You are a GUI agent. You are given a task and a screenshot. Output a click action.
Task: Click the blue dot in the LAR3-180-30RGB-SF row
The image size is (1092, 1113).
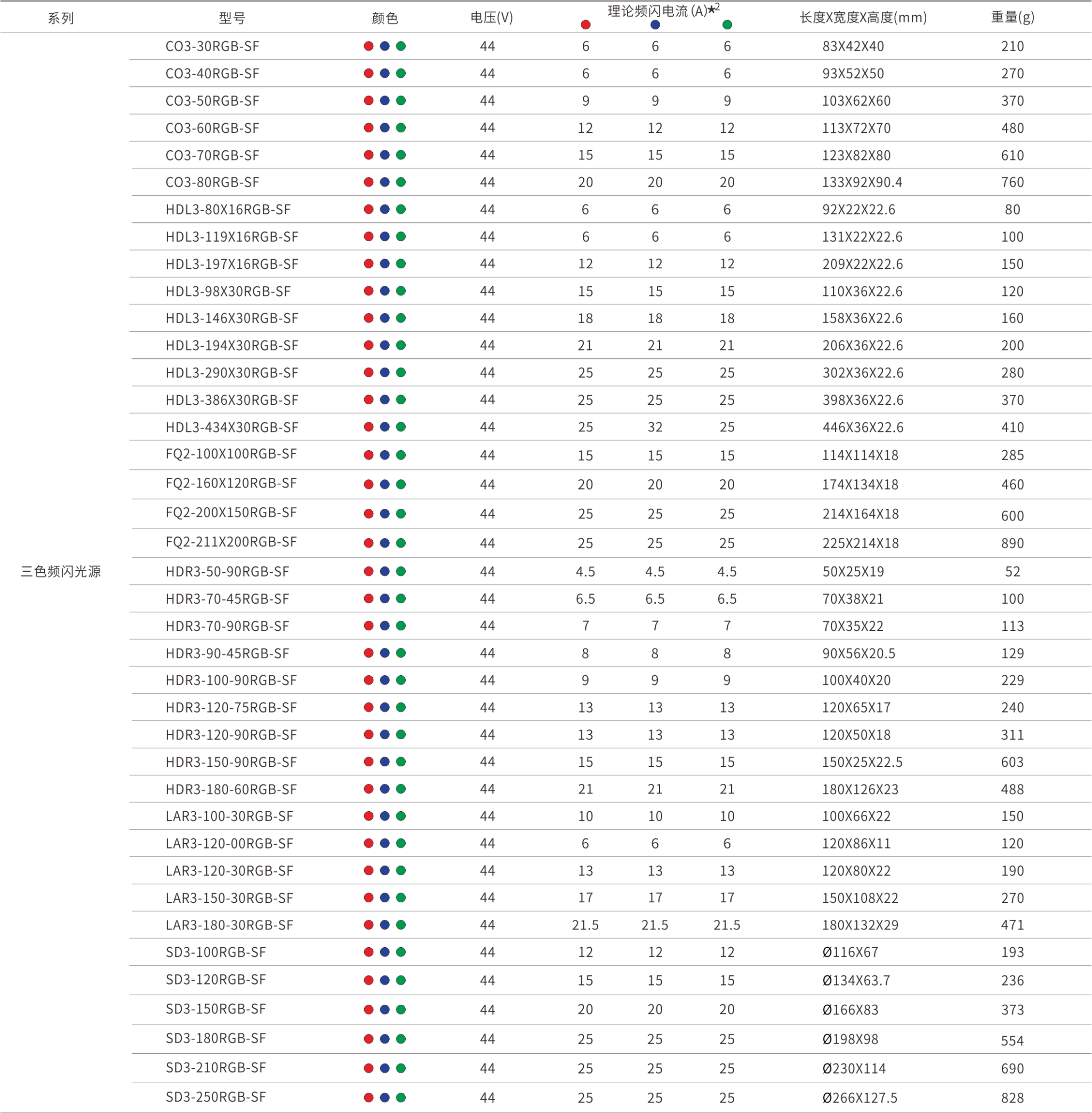pos(385,925)
